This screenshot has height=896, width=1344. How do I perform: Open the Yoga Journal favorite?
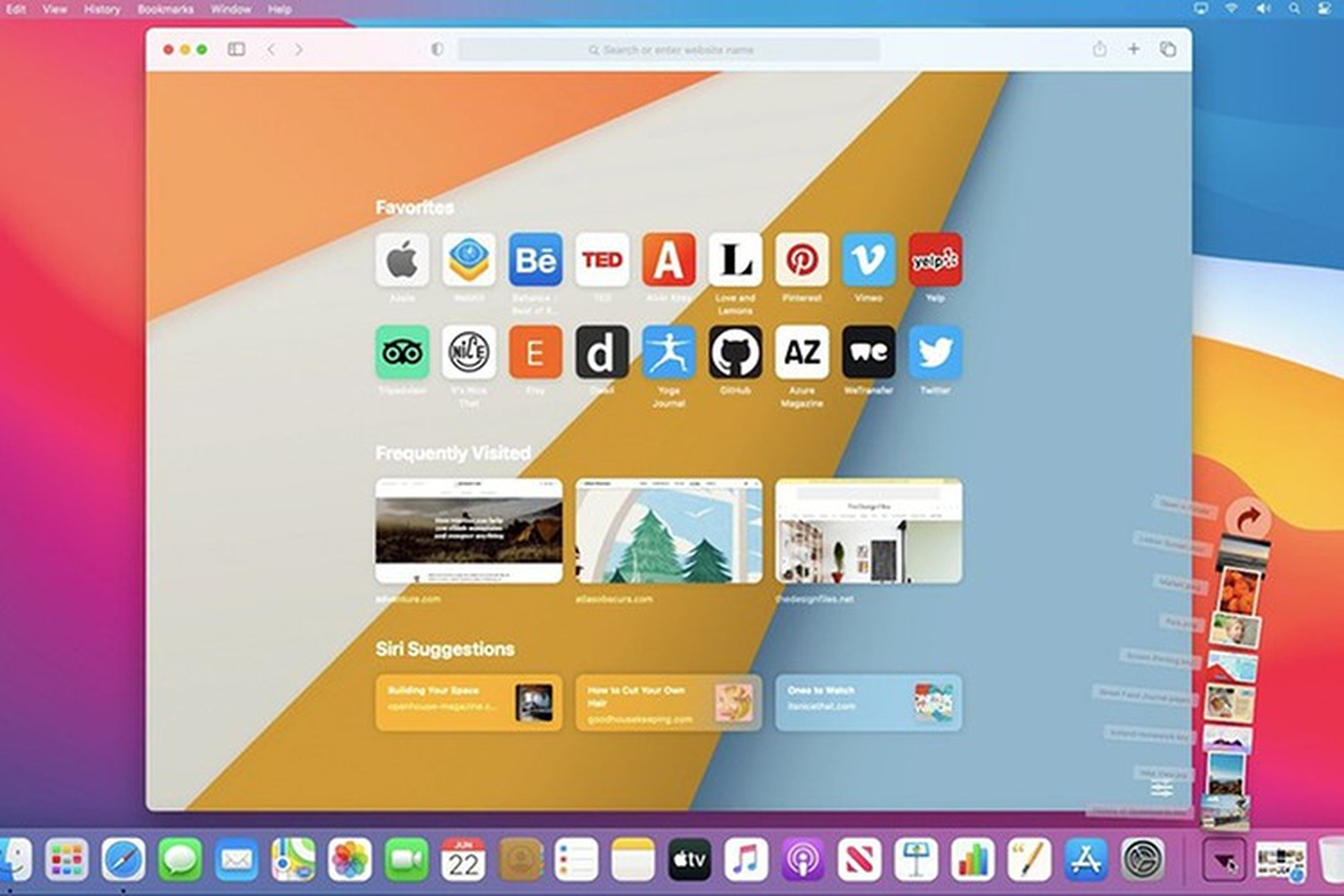(x=668, y=352)
